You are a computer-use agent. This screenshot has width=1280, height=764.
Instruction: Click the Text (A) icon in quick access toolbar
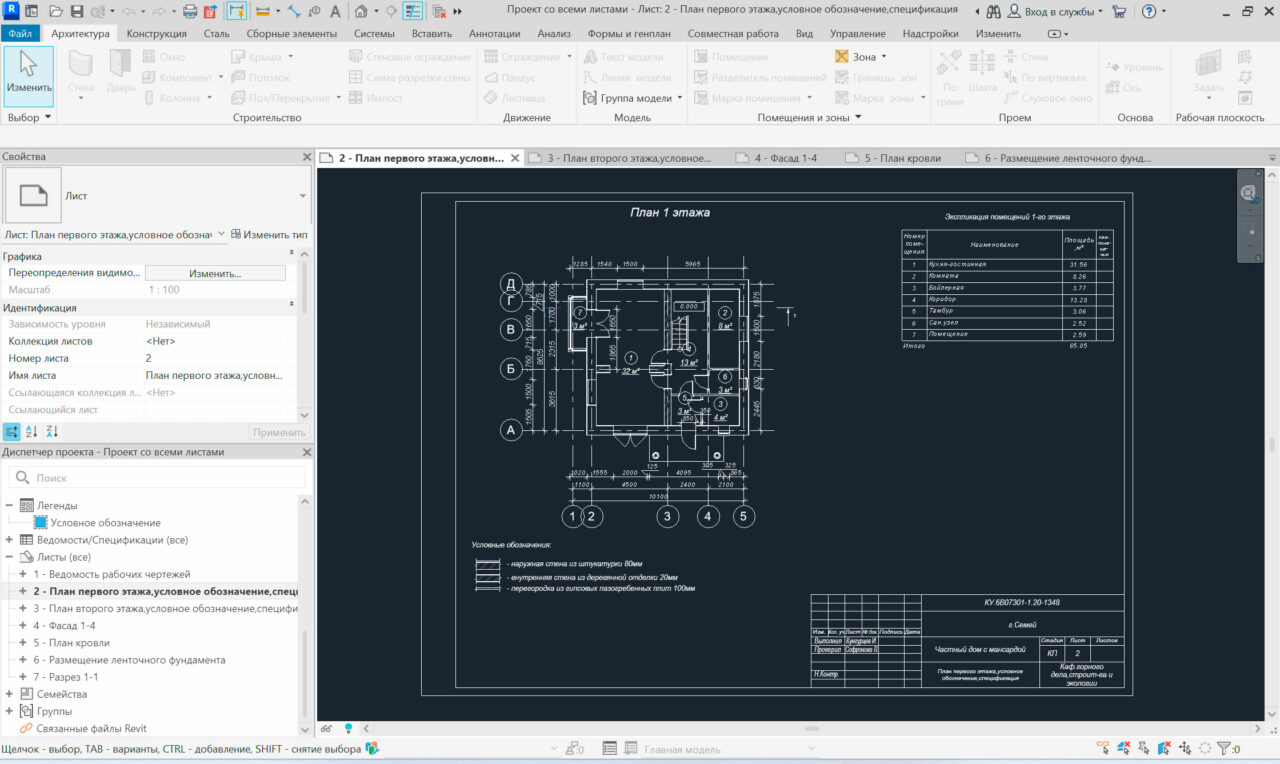333,12
